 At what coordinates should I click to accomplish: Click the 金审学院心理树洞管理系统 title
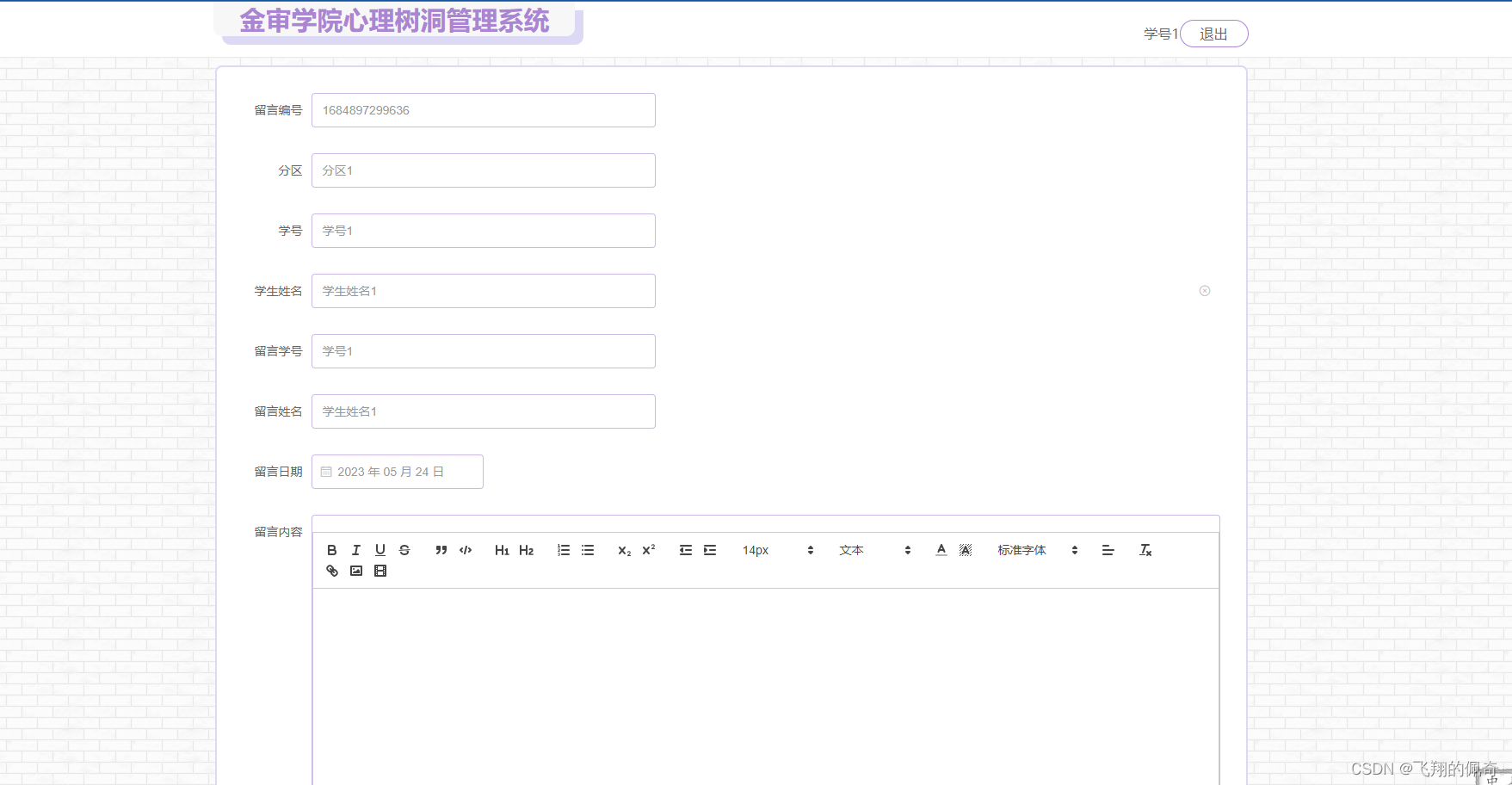(x=394, y=21)
